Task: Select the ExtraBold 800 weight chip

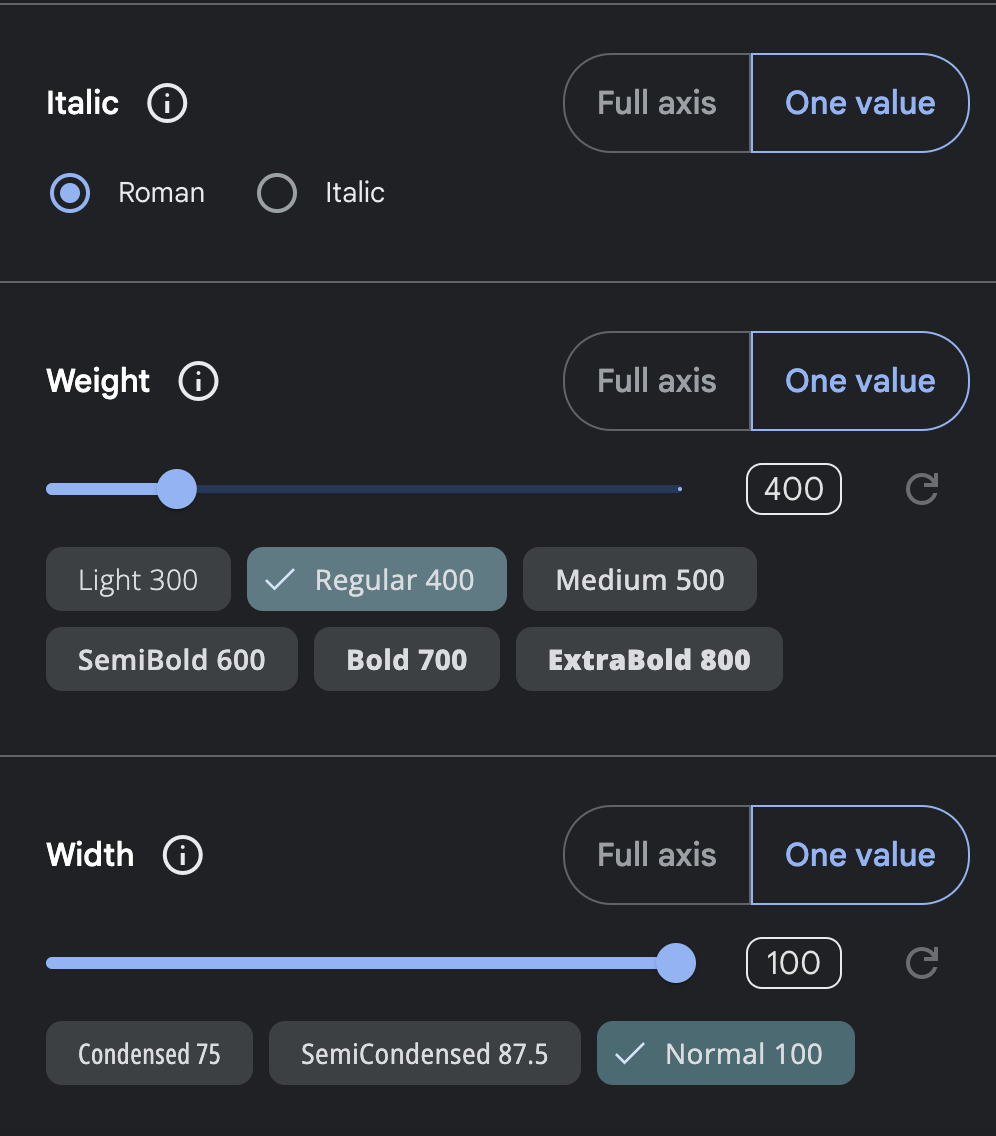Action: click(x=649, y=659)
